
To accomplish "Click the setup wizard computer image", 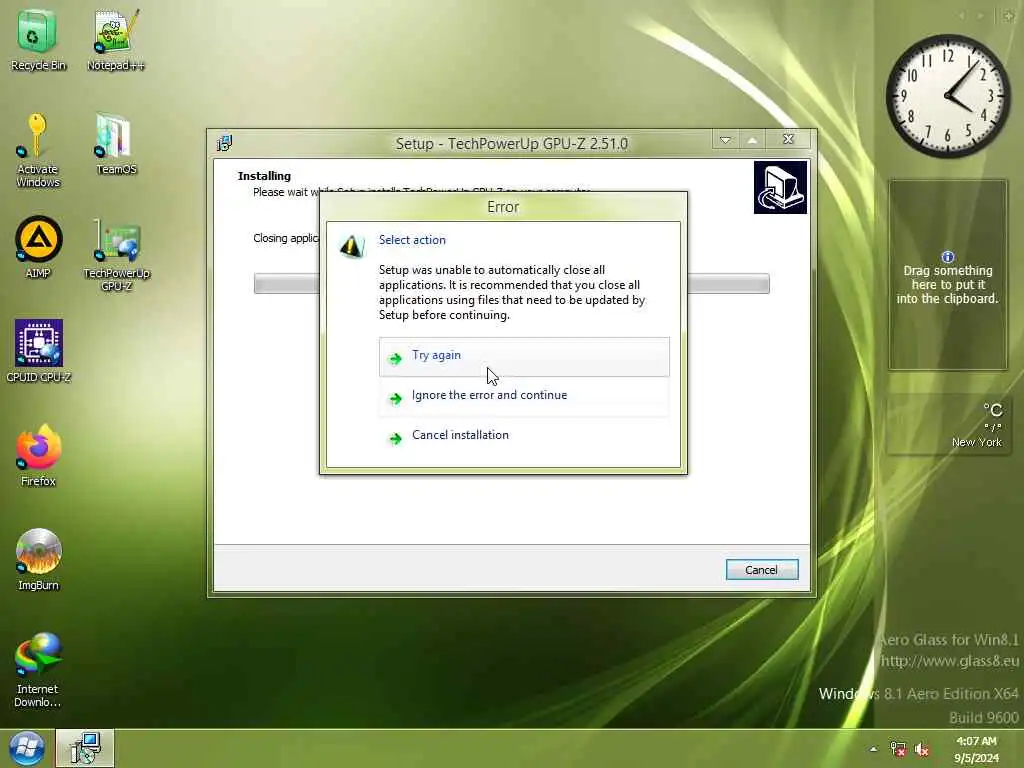I will (780, 187).
